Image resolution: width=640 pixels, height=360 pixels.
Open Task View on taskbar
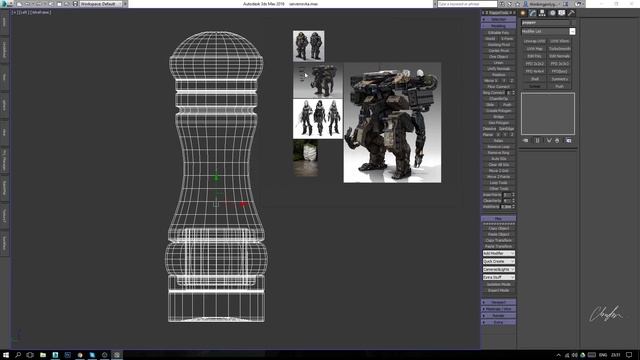30,355
